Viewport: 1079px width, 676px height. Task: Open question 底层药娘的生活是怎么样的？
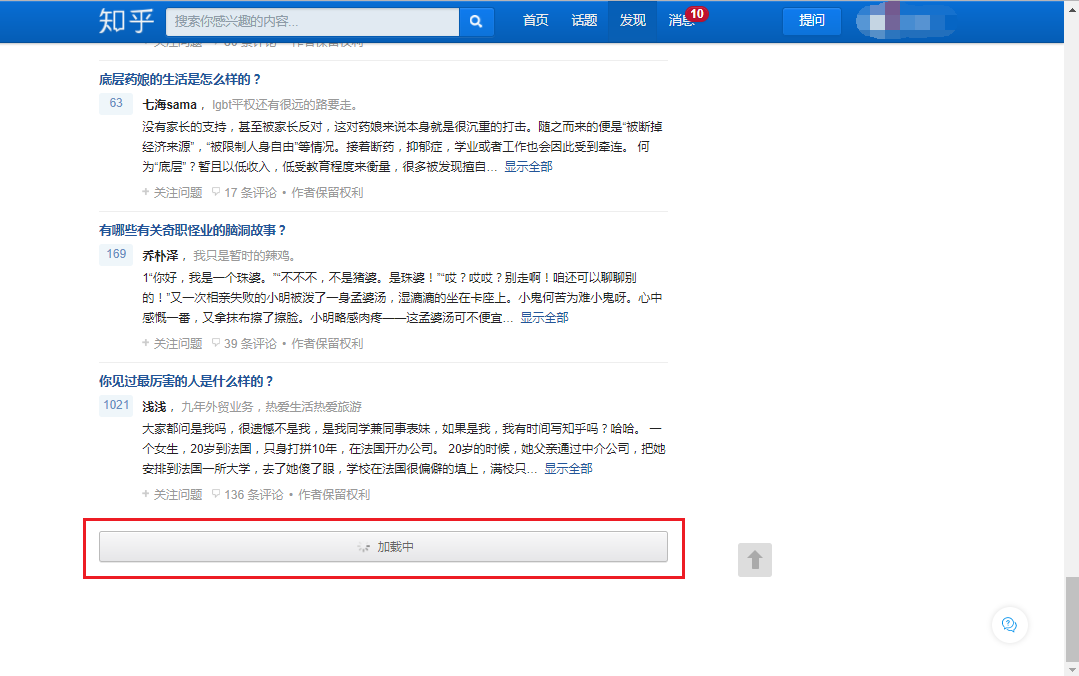180,79
